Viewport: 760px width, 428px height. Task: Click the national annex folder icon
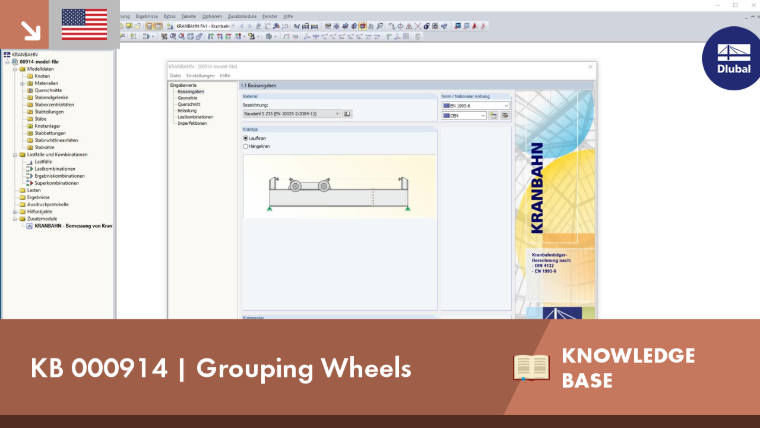(493, 115)
